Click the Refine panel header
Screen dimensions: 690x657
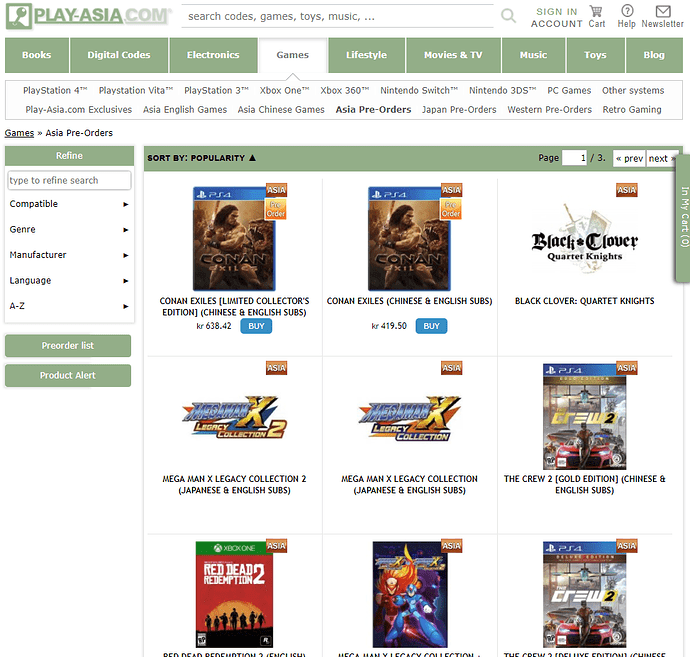tap(70, 156)
